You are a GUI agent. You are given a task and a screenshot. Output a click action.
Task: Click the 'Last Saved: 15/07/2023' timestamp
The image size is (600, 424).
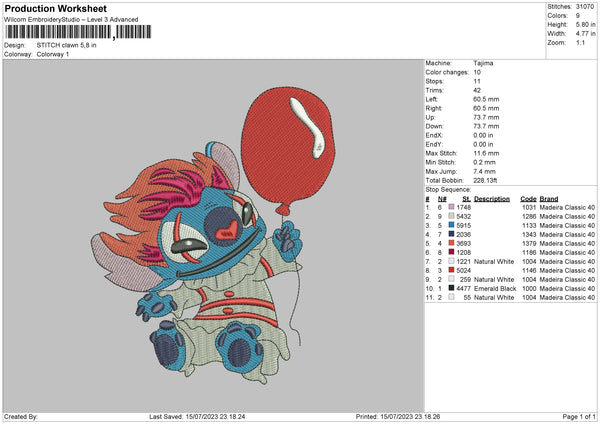click(197, 416)
